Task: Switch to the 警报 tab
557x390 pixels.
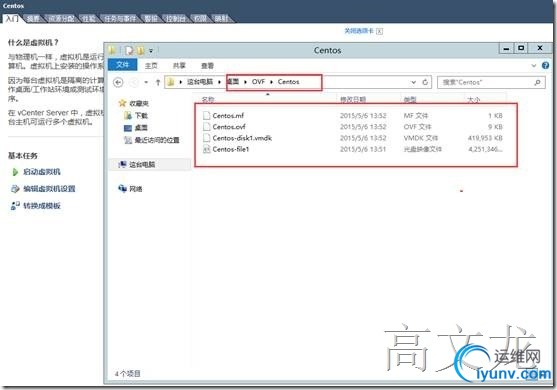Action: [151, 18]
